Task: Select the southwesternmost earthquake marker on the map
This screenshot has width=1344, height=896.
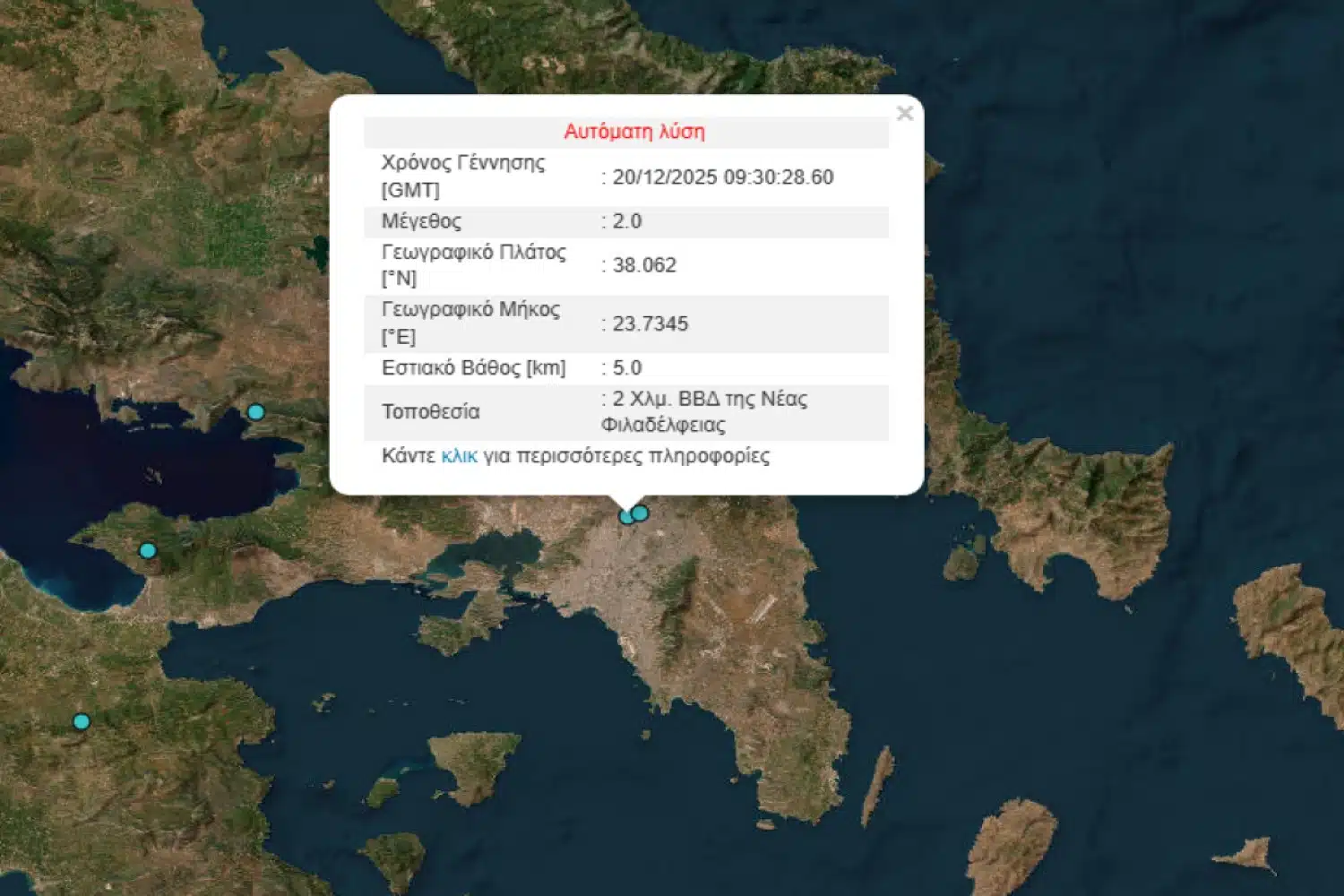Action: click(82, 721)
